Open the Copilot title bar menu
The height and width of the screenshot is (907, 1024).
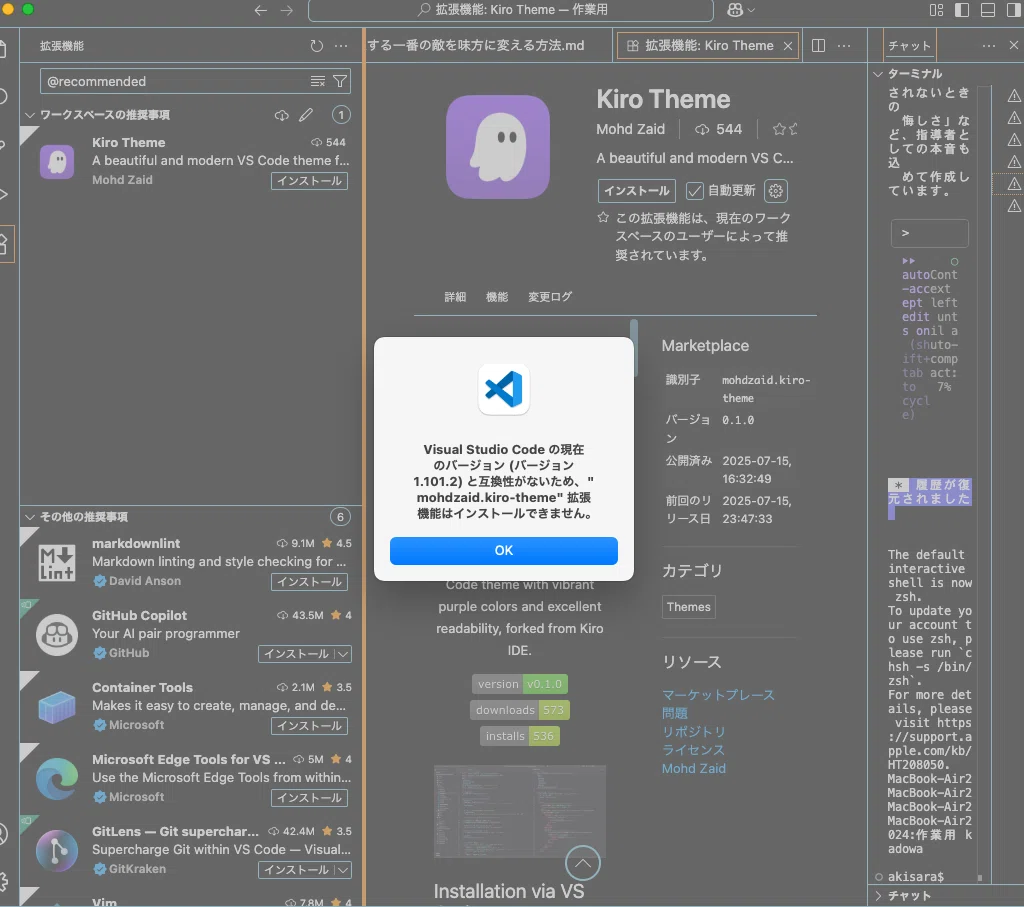741,10
